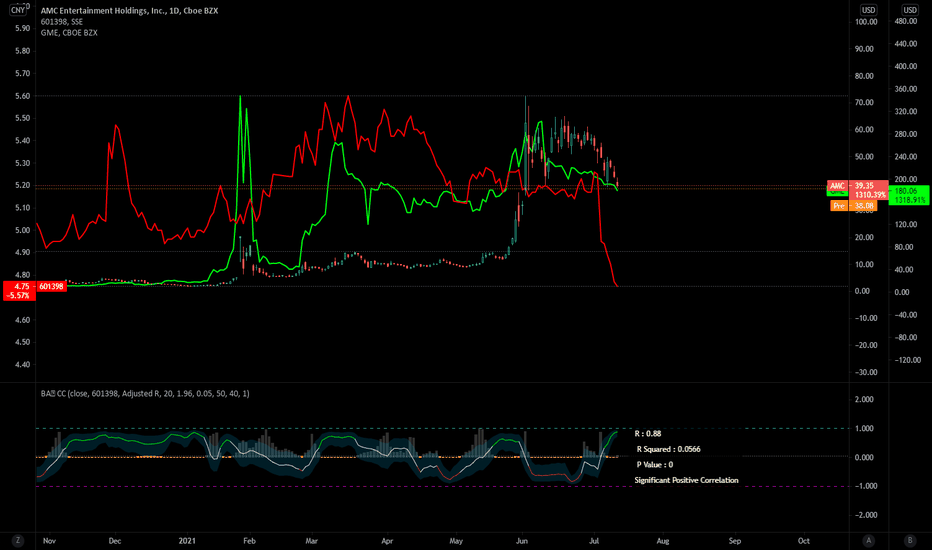Click the AMC 39.35 price label
Image resolution: width=932 pixels, height=550 pixels.
pos(858,186)
